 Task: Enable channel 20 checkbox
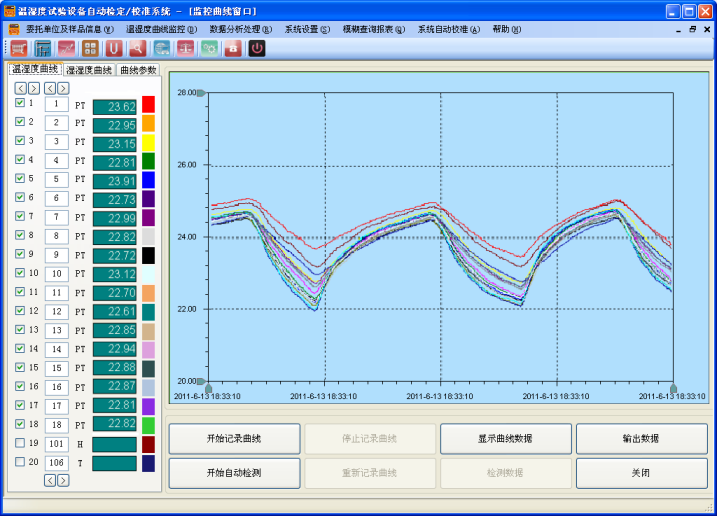coord(20,461)
